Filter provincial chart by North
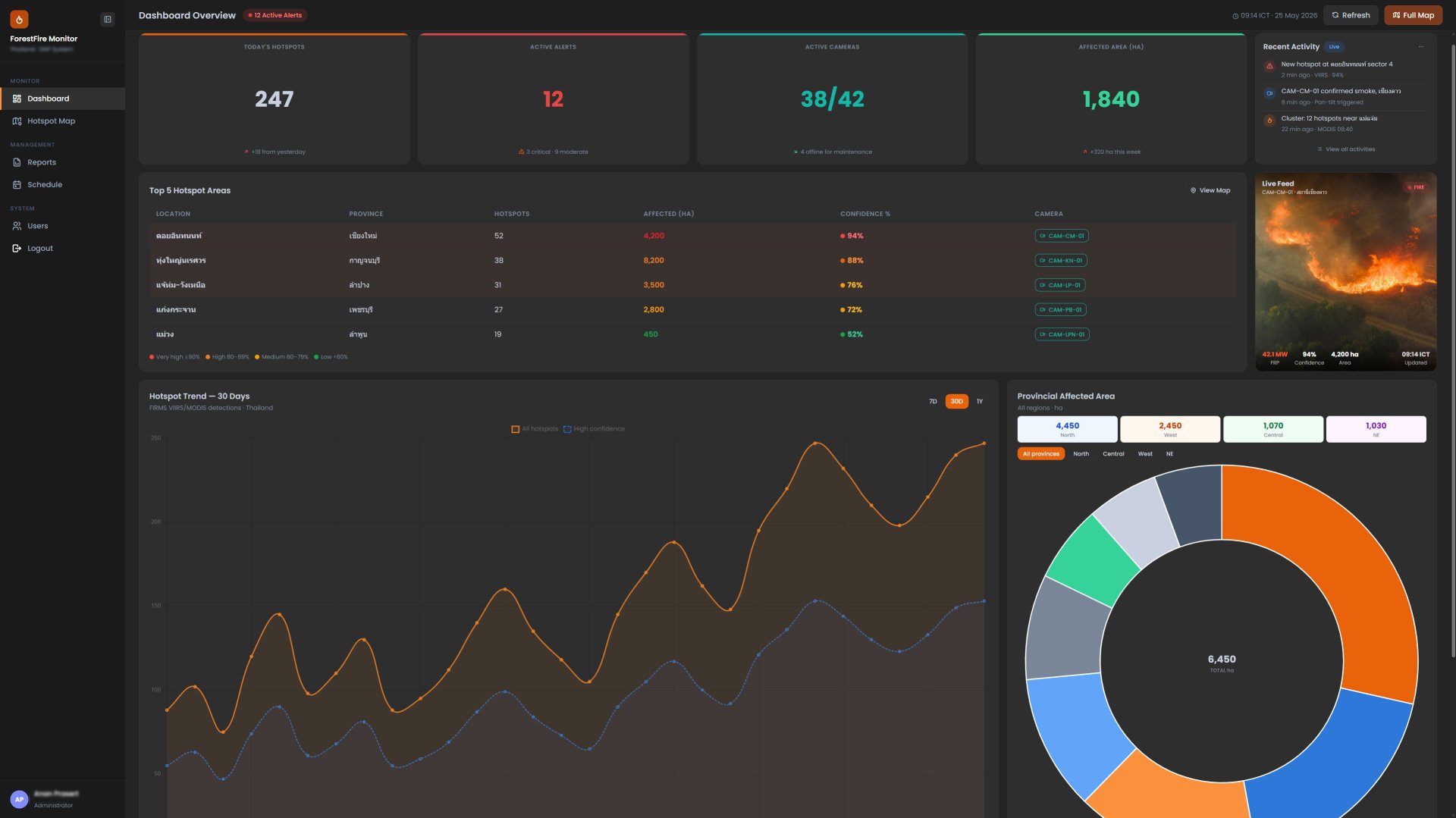 (x=1081, y=454)
